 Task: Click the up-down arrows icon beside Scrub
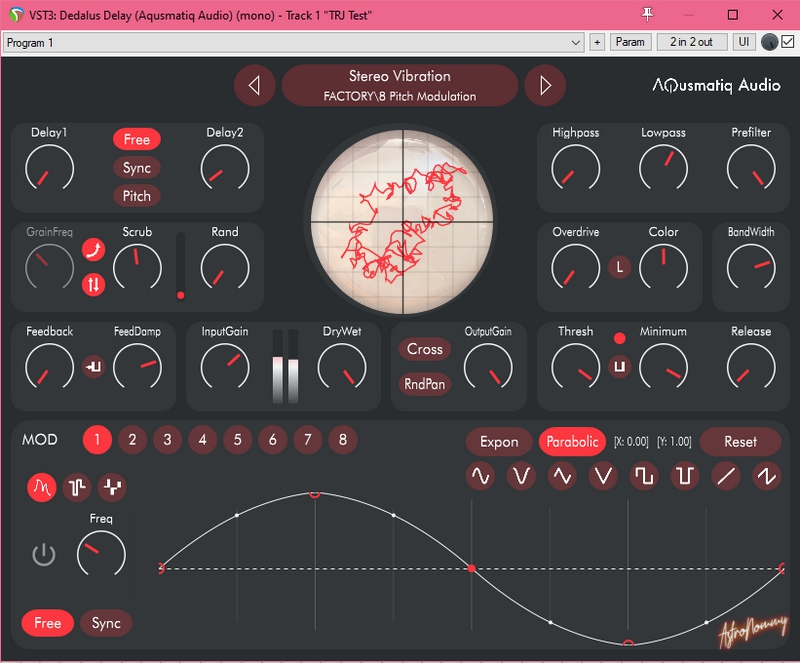click(x=93, y=284)
